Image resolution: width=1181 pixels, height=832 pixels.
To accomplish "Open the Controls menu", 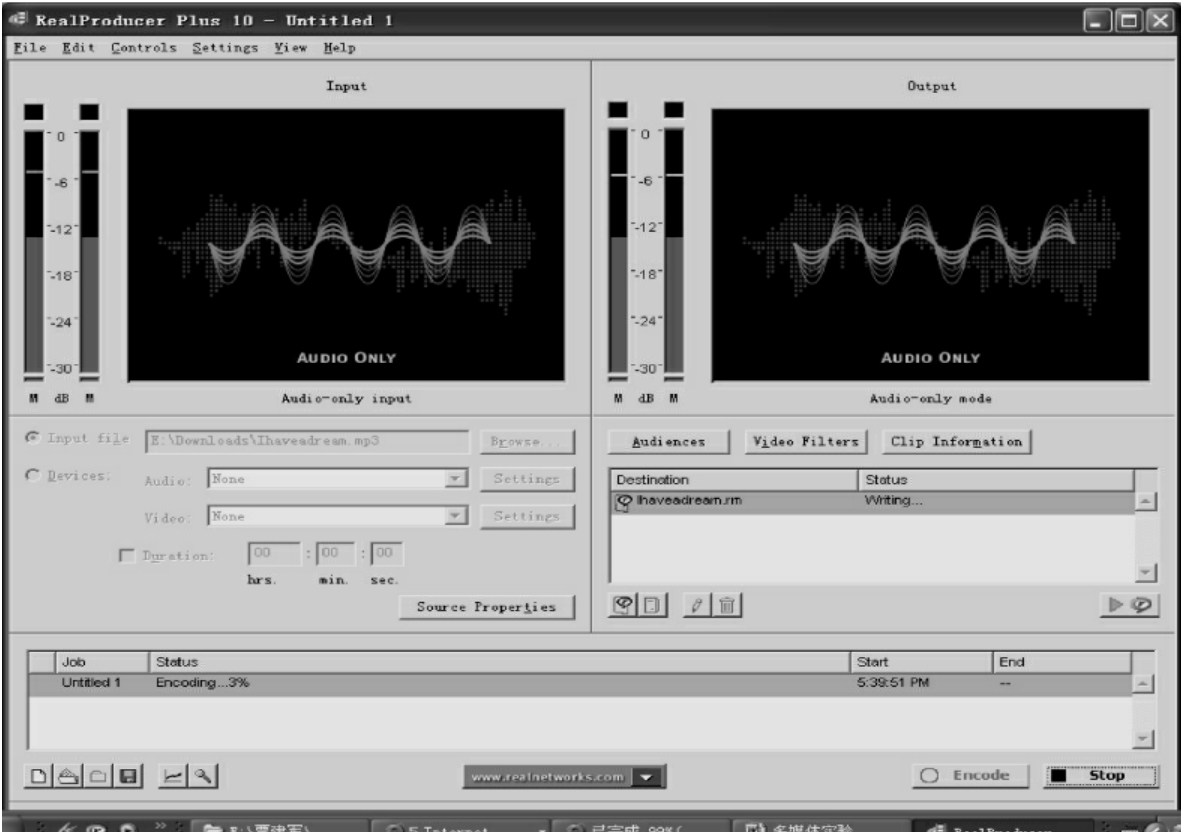I will point(144,47).
